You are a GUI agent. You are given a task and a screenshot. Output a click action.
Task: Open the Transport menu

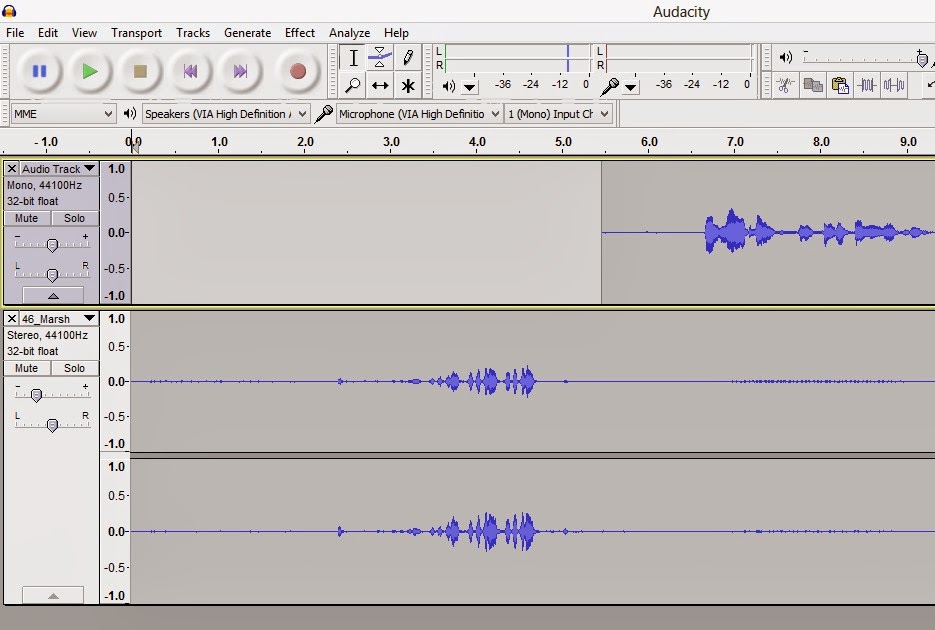point(136,33)
